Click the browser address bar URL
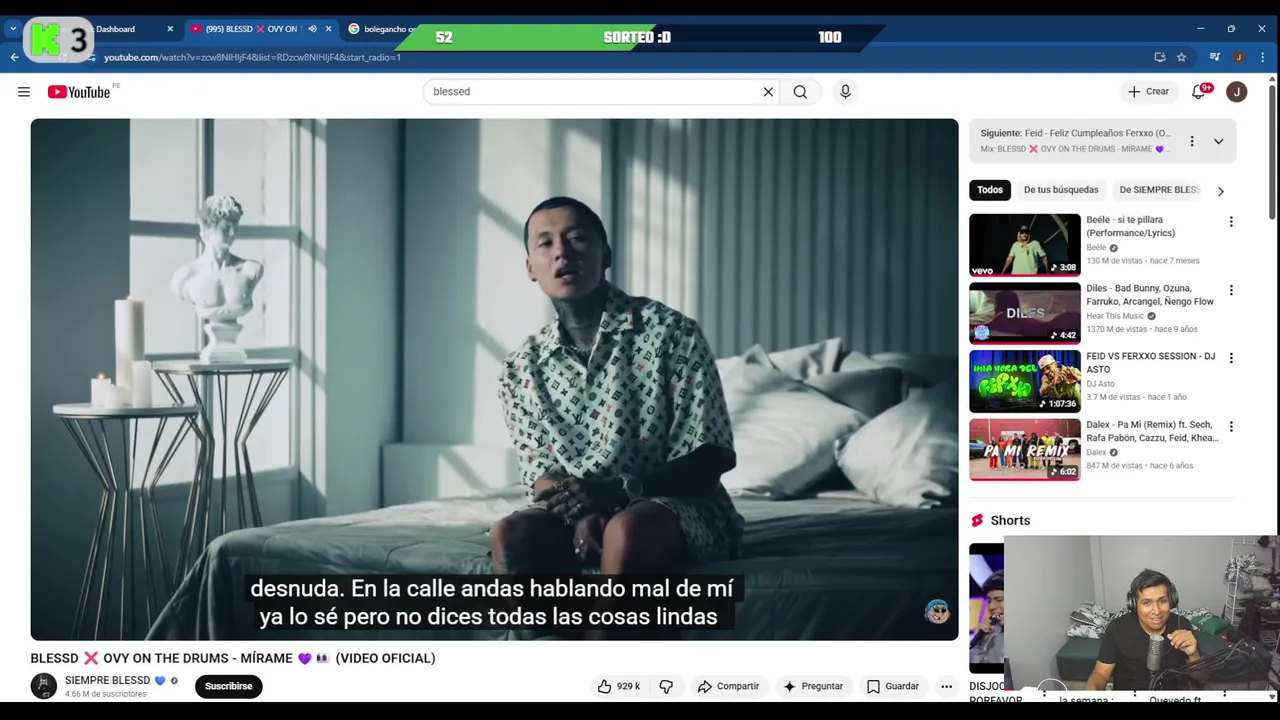The height and width of the screenshot is (720, 1280). click(x=252, y=57)
